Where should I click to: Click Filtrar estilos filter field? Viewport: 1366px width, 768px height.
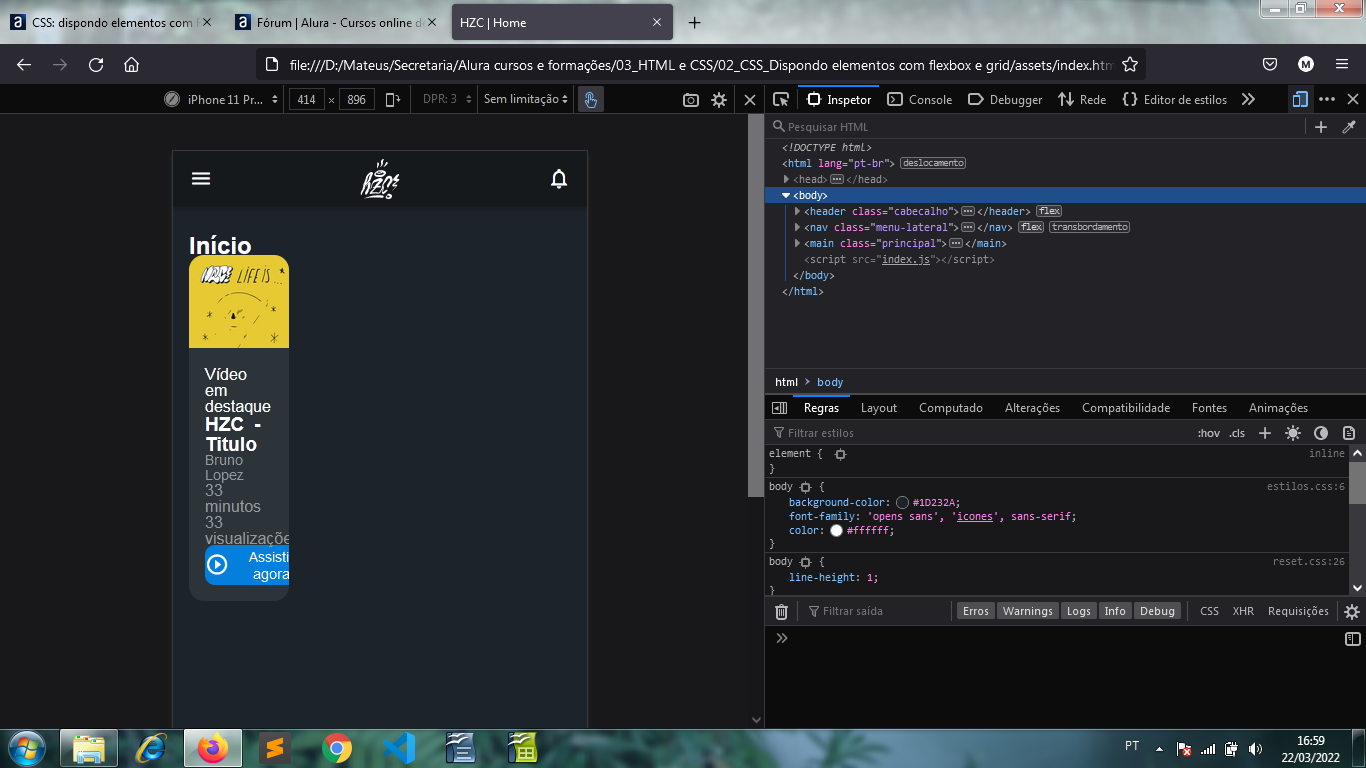pyautogui.click(x=980, y=433)
